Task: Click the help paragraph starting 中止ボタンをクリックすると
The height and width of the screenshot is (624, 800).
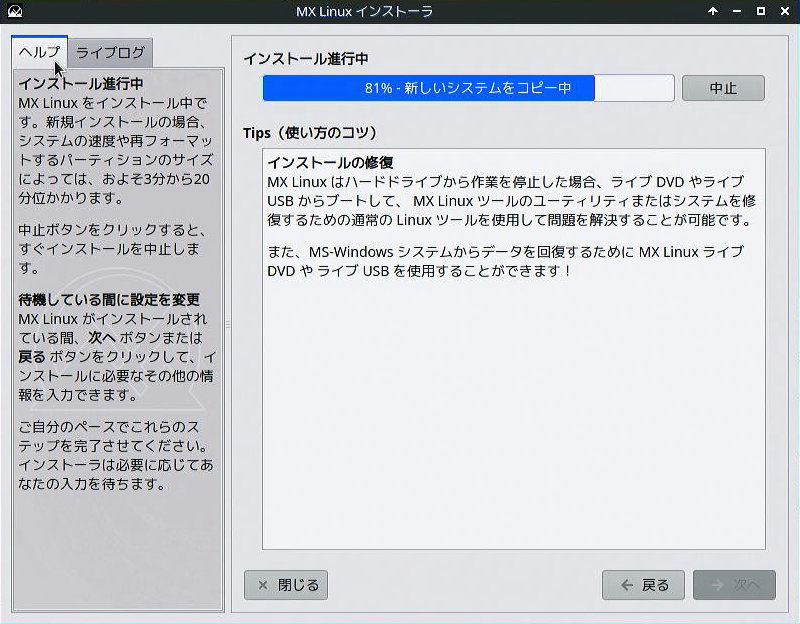Action: [112, 248]
